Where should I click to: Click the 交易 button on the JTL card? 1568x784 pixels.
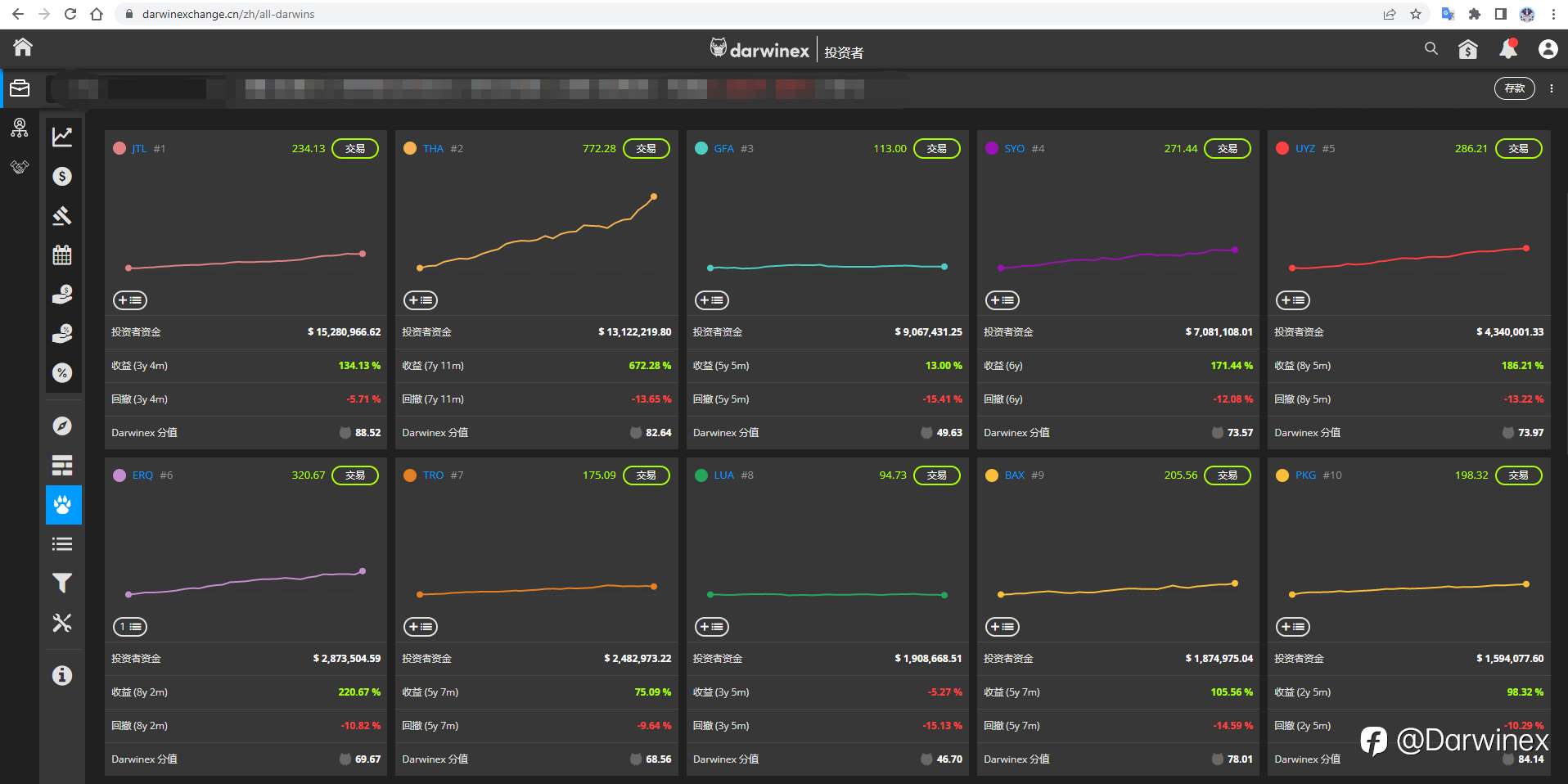(x=355, y=148)
